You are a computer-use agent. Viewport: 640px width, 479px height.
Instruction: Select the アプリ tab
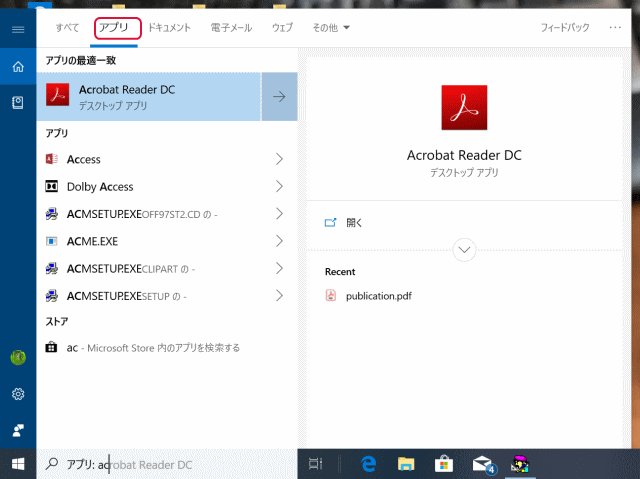114,27
